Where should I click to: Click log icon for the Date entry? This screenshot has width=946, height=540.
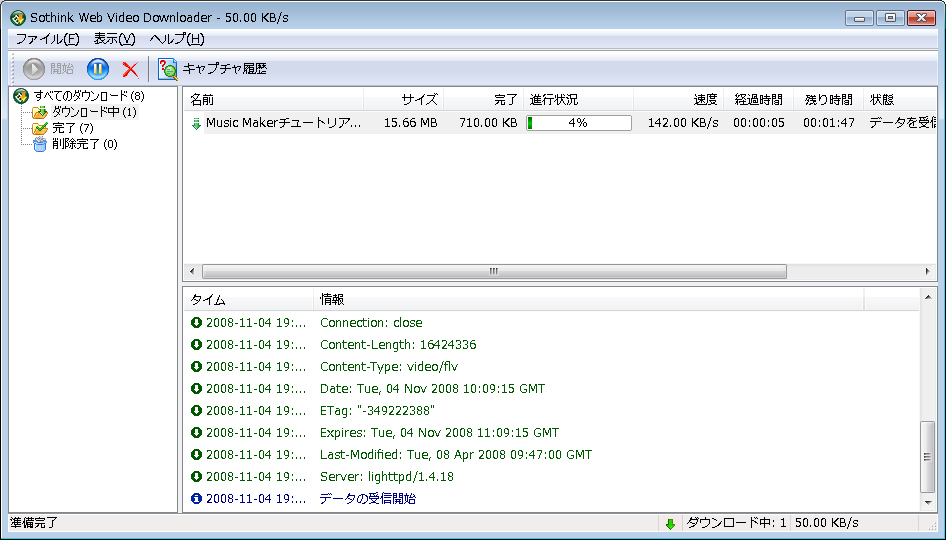pyautogui.click(x=196, y=389)
